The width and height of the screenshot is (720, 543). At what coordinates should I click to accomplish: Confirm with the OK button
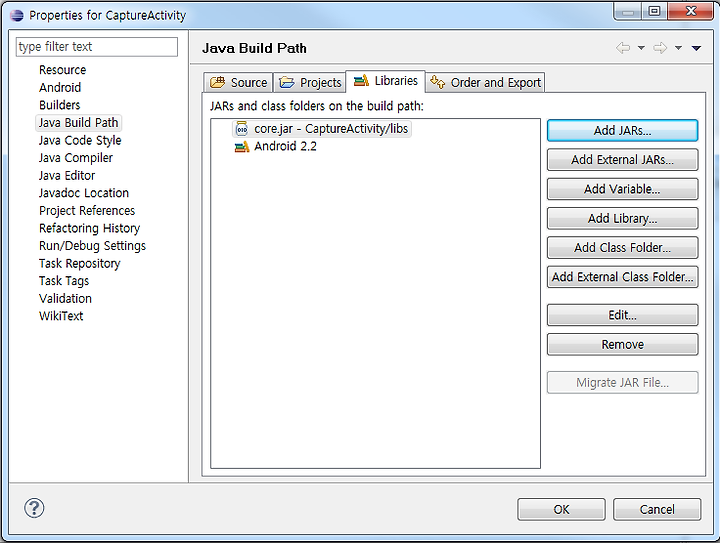point(561,509)
